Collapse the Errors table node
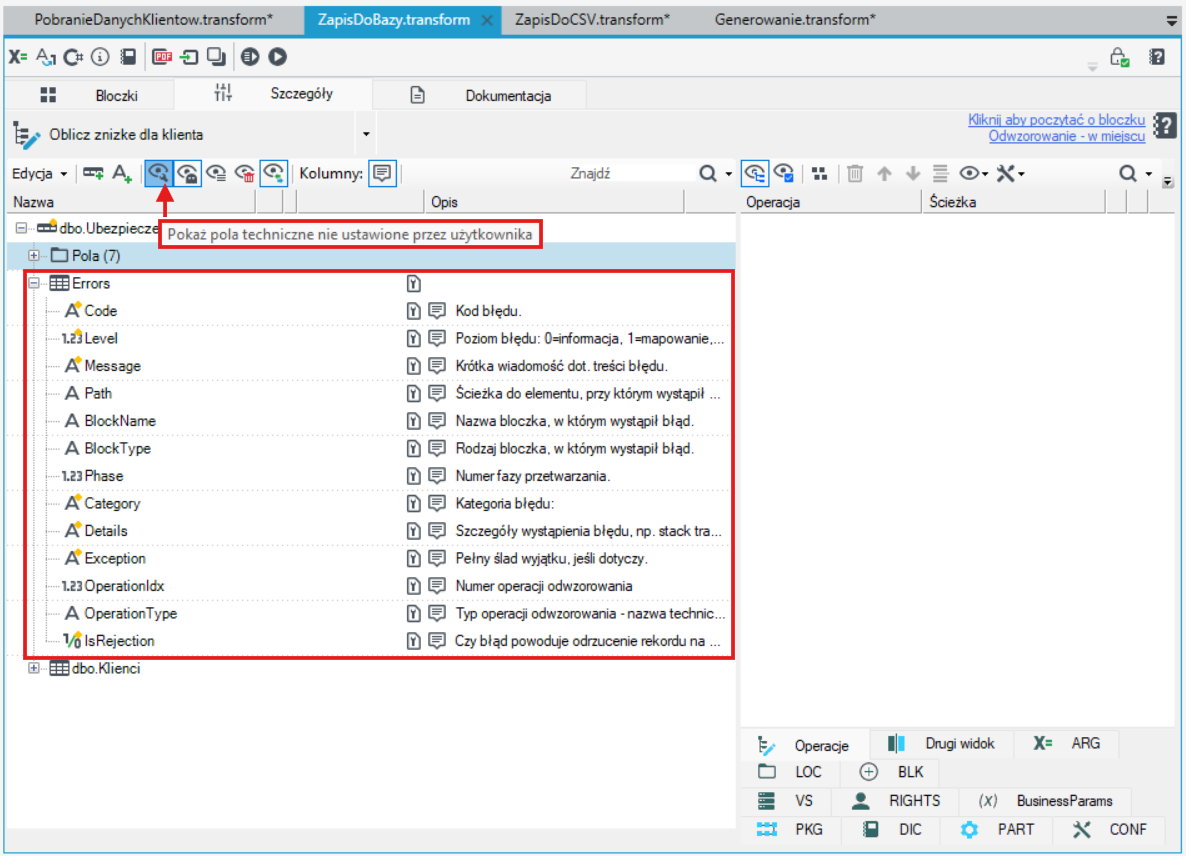This screenshot has width=1186, height=856. (x=34, y=284)
